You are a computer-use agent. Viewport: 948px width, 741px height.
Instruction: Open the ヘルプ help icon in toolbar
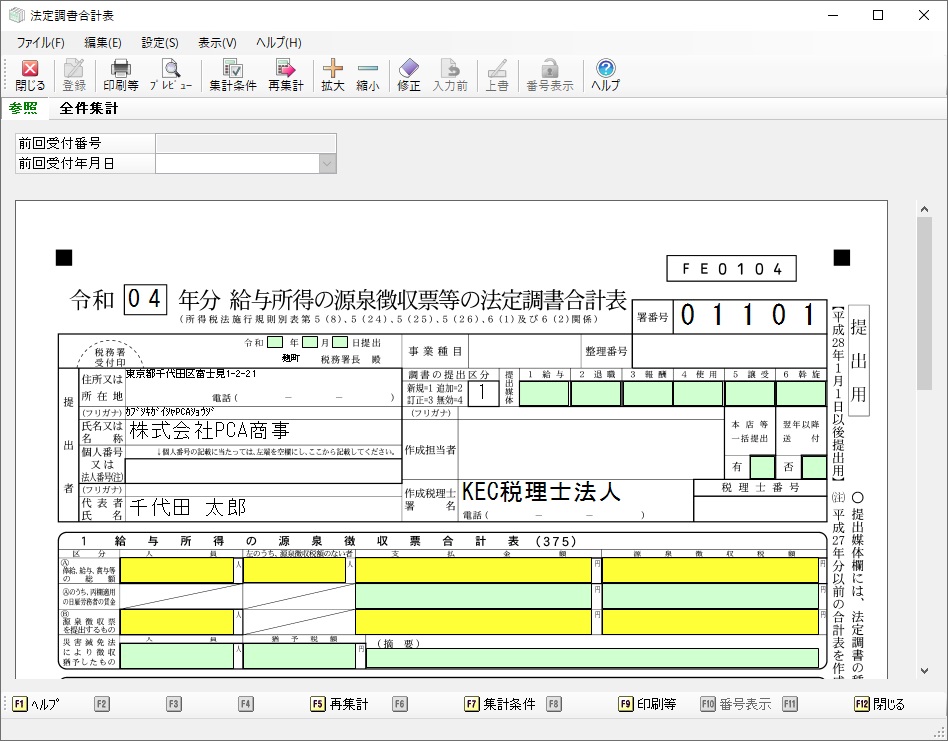605,76
